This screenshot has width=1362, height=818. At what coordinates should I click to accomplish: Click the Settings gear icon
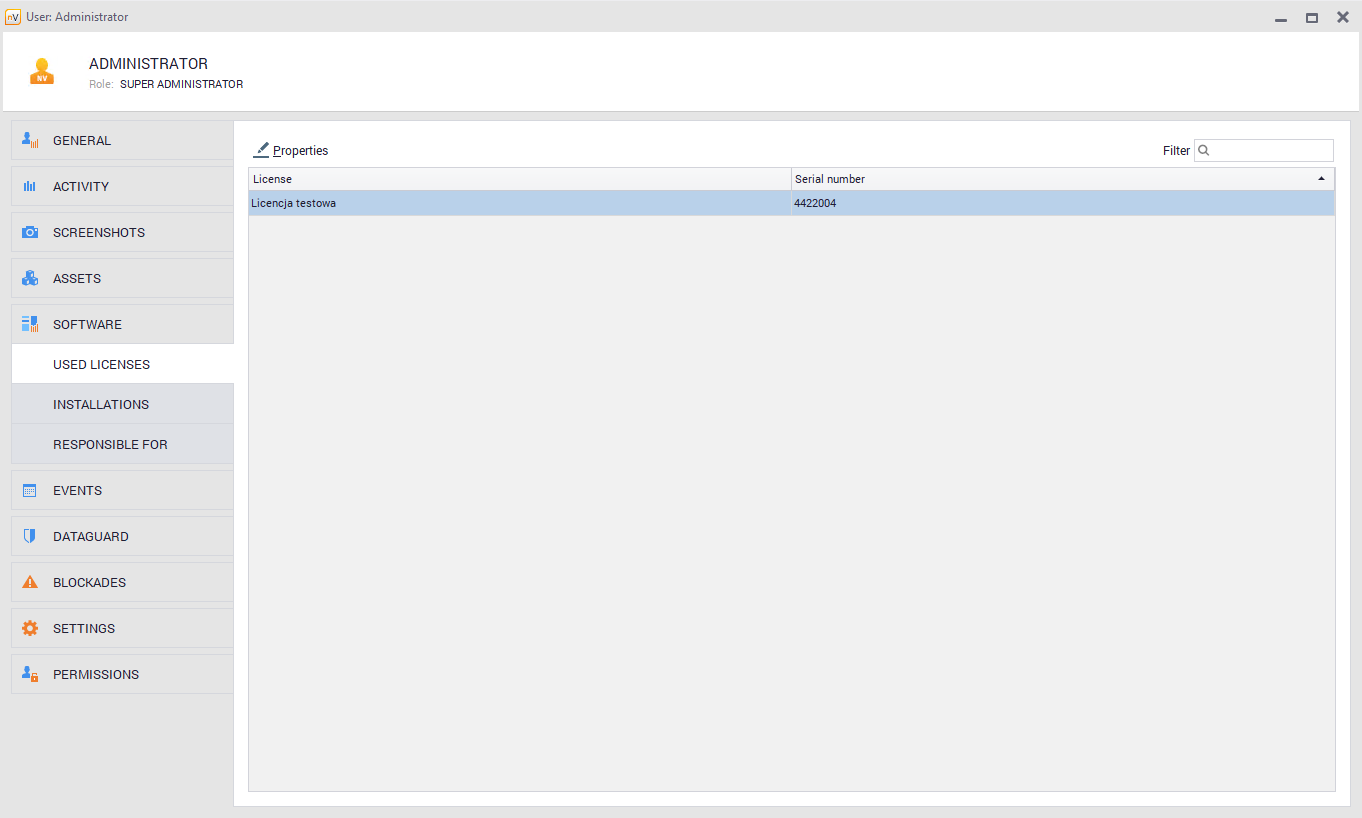point(30,629)
